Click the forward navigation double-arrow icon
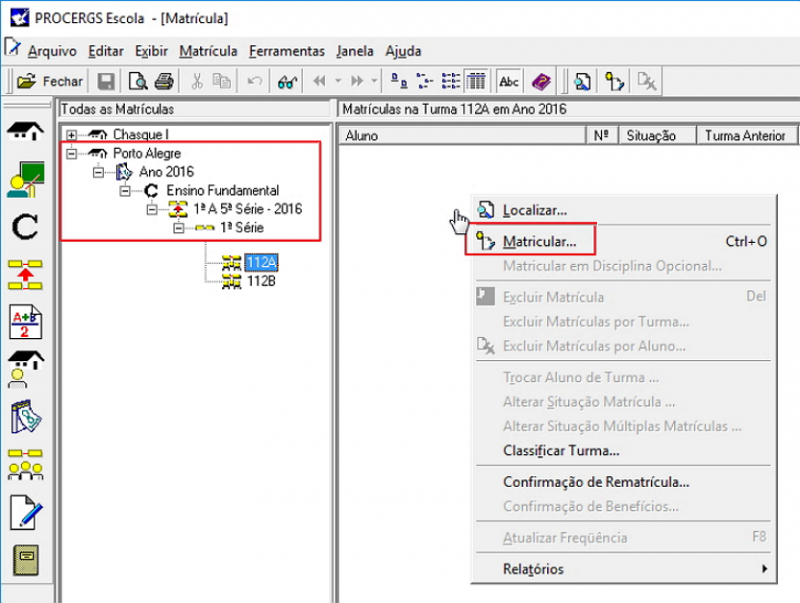Viewport: 800px width, 603px height. coord(357,81)
